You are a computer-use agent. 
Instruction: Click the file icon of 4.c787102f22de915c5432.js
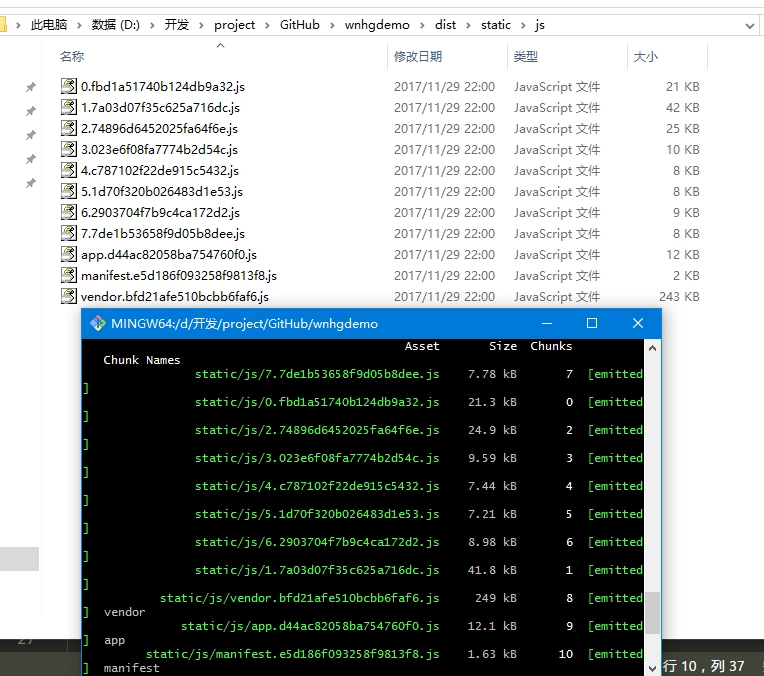69,170
